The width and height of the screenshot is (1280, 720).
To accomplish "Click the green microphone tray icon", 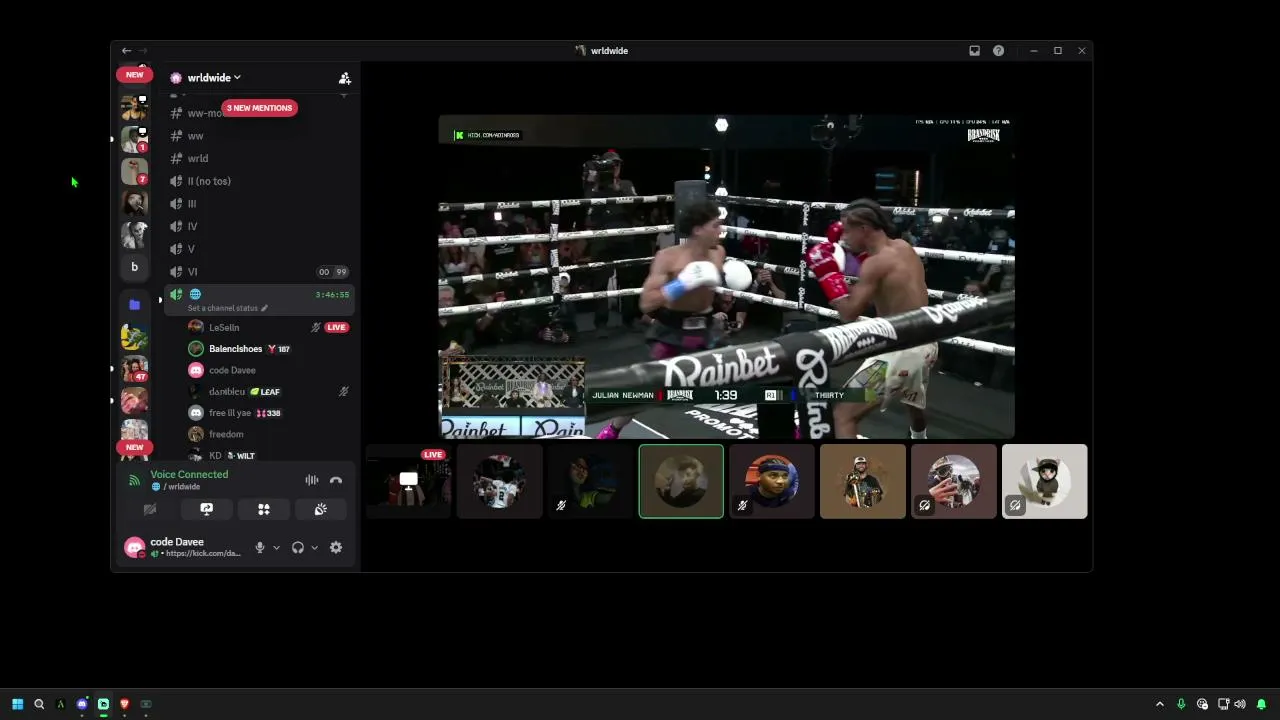I will pos(1181,704).
